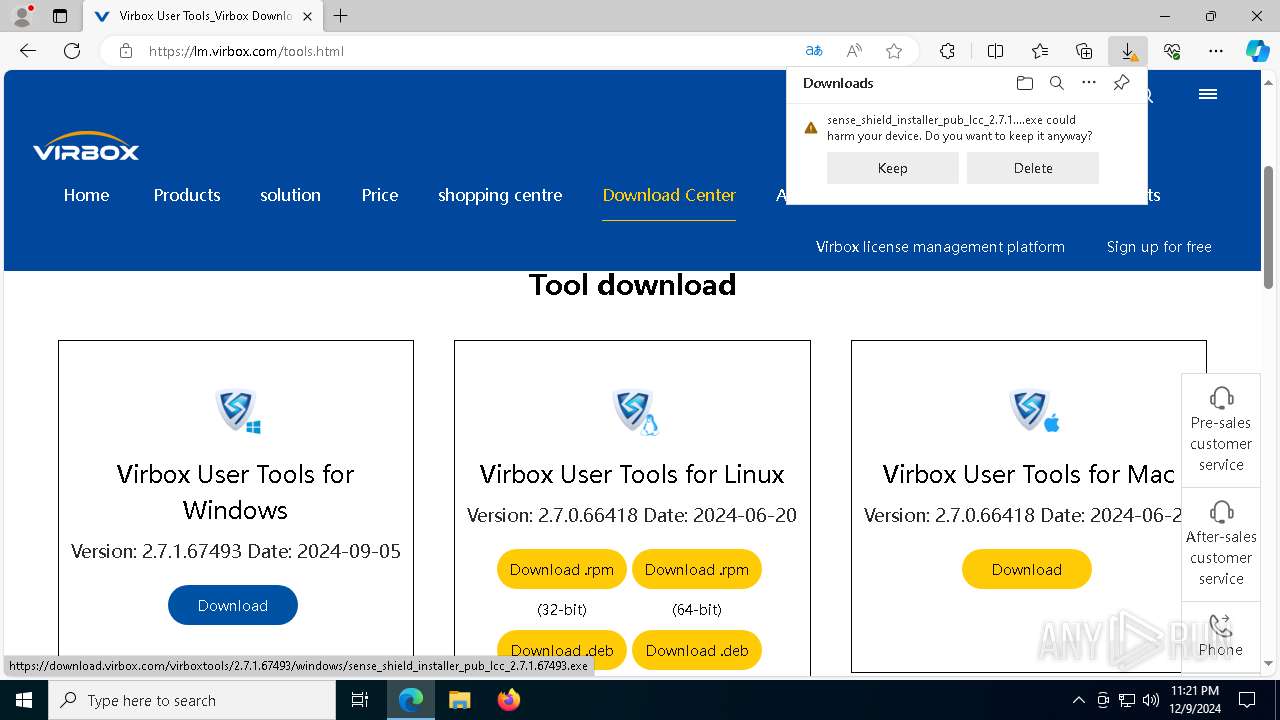
Task: Download 64-bit .deb Linux package
Action: pyautogui.click(x=697, y=650)
